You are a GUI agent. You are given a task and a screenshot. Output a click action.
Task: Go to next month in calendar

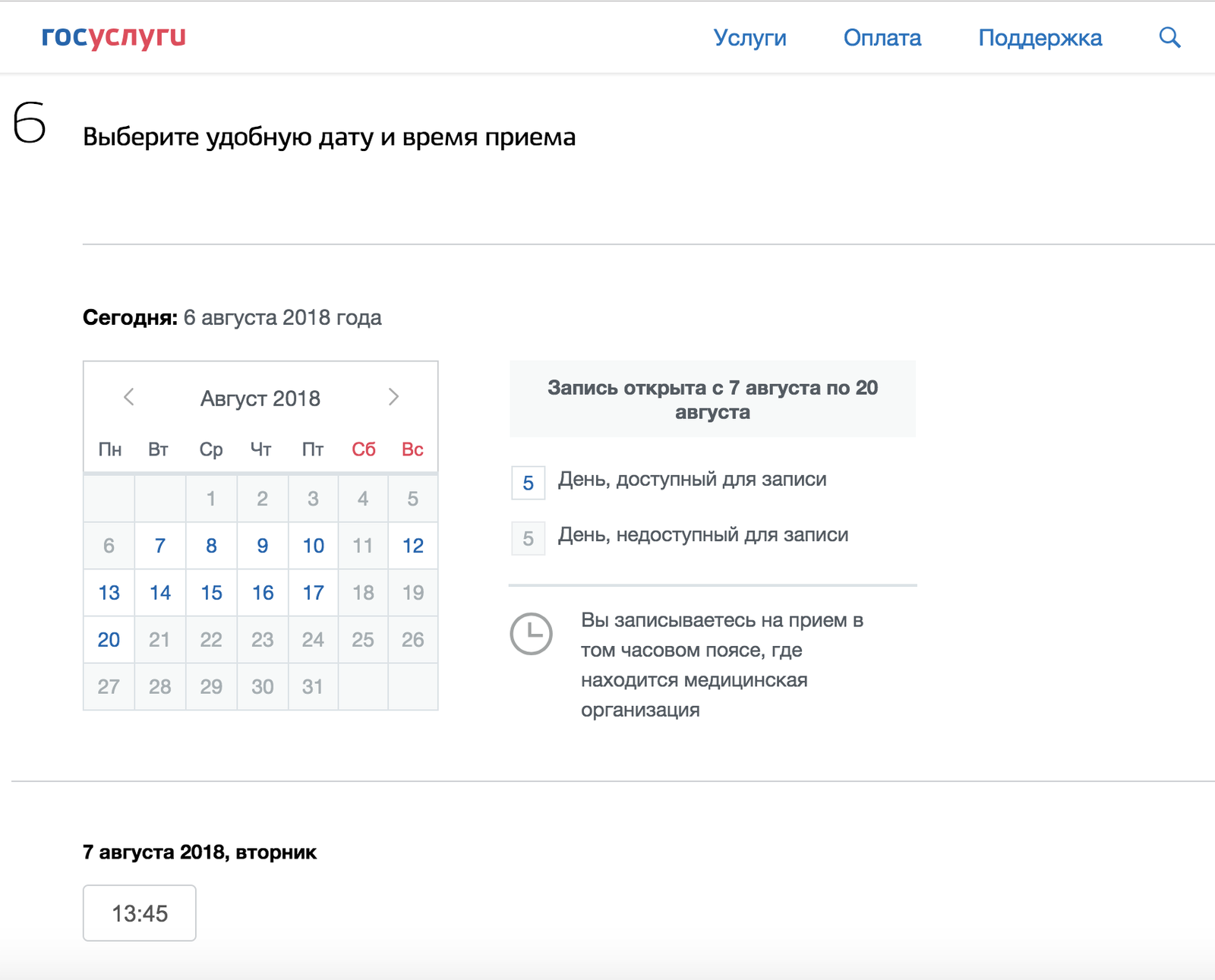[393, 397]
